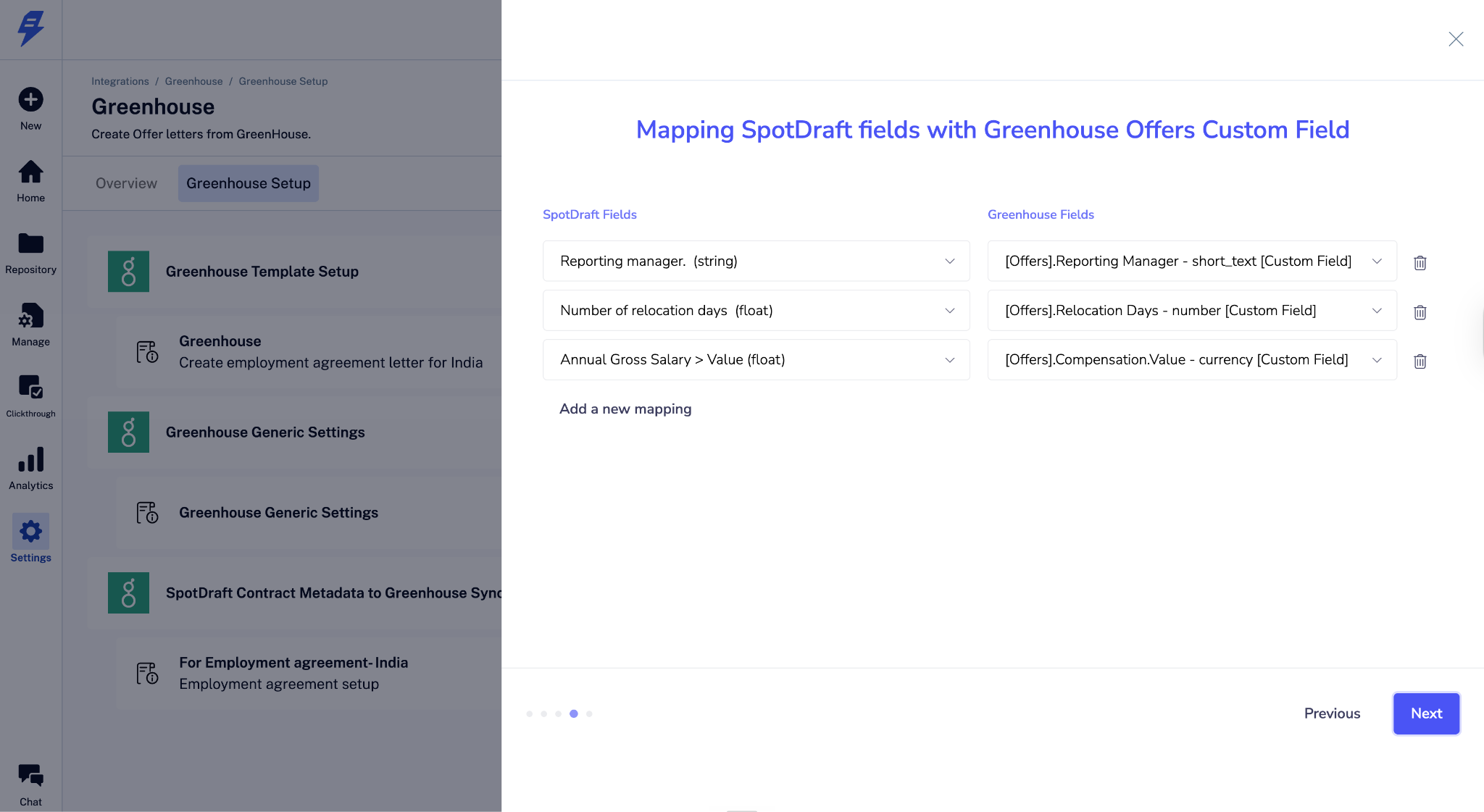Open Reporting manager (string) dropdown
This screenshot has height=812, width=1484.
[x=756, y=261]
